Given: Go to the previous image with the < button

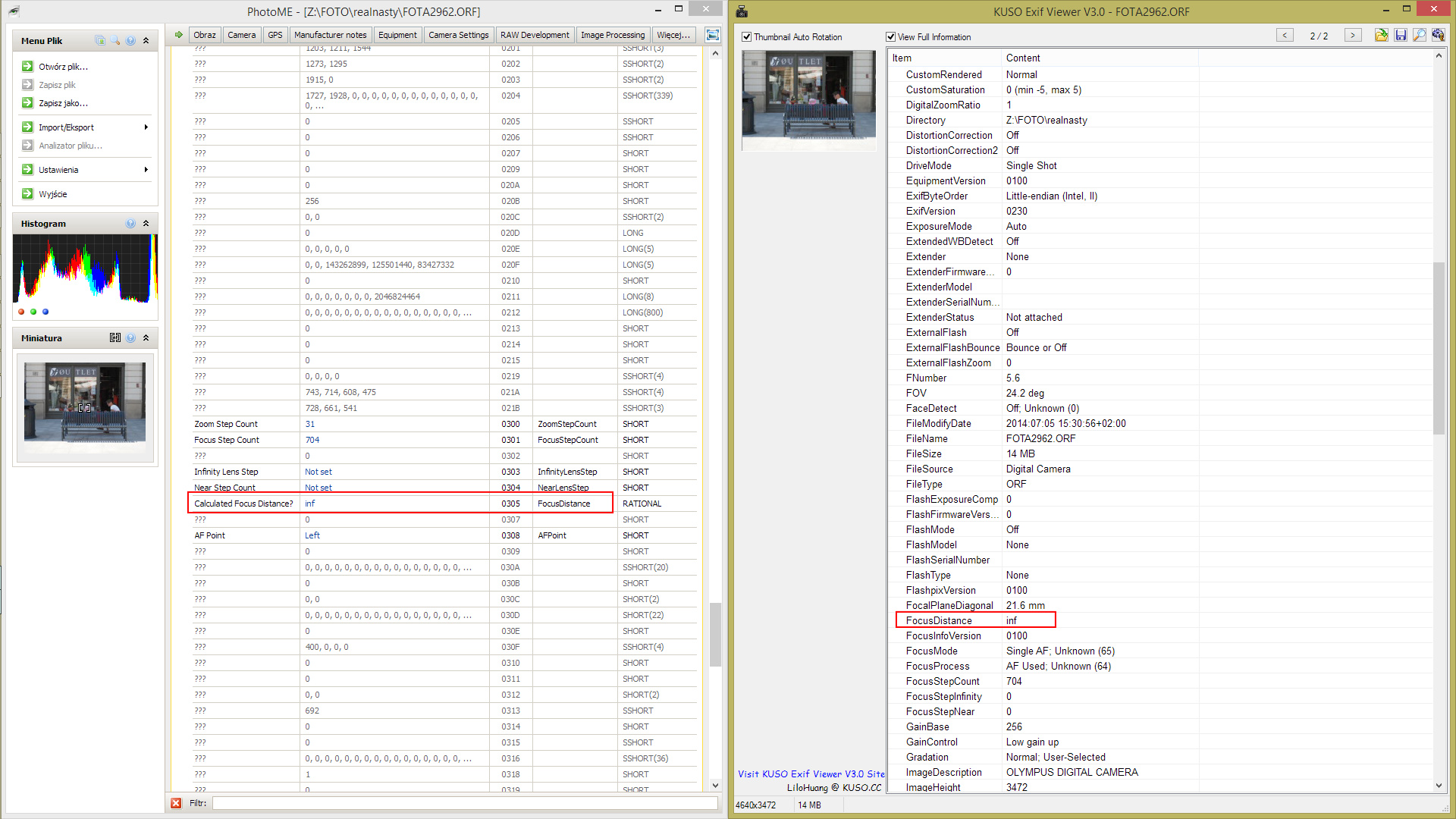Looking at the screenshot, I should pyautogui.click(x=1285, y=36).
